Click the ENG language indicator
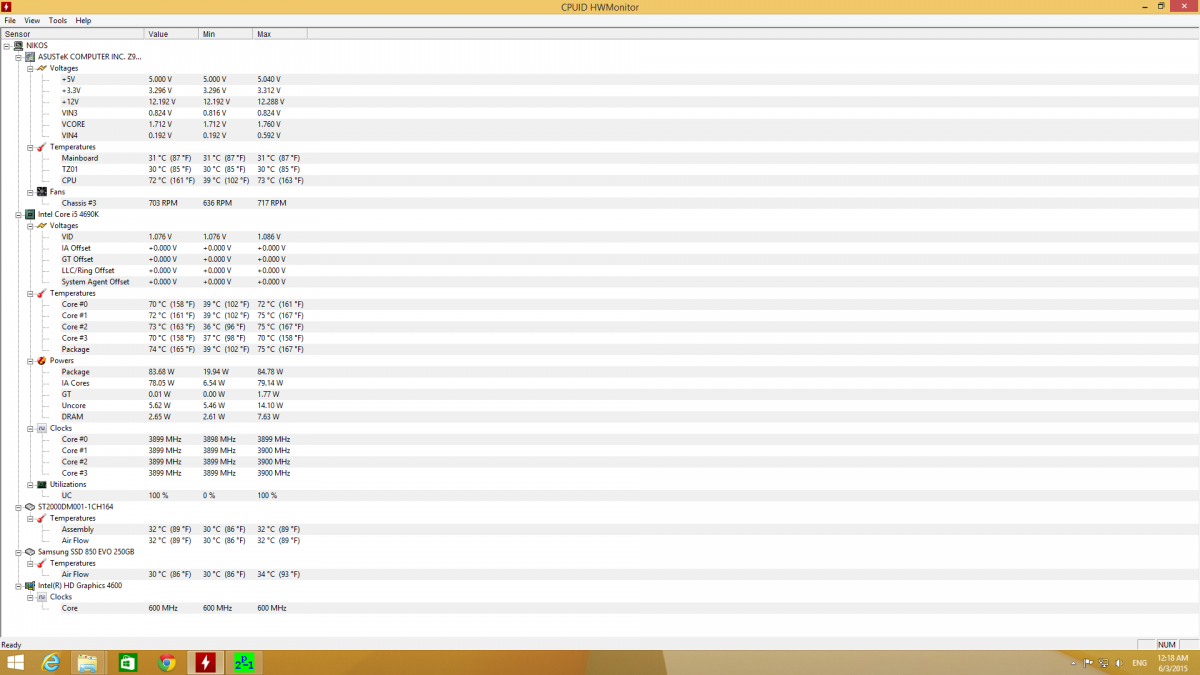The image size is (1200, 675). pos(1139,663)
